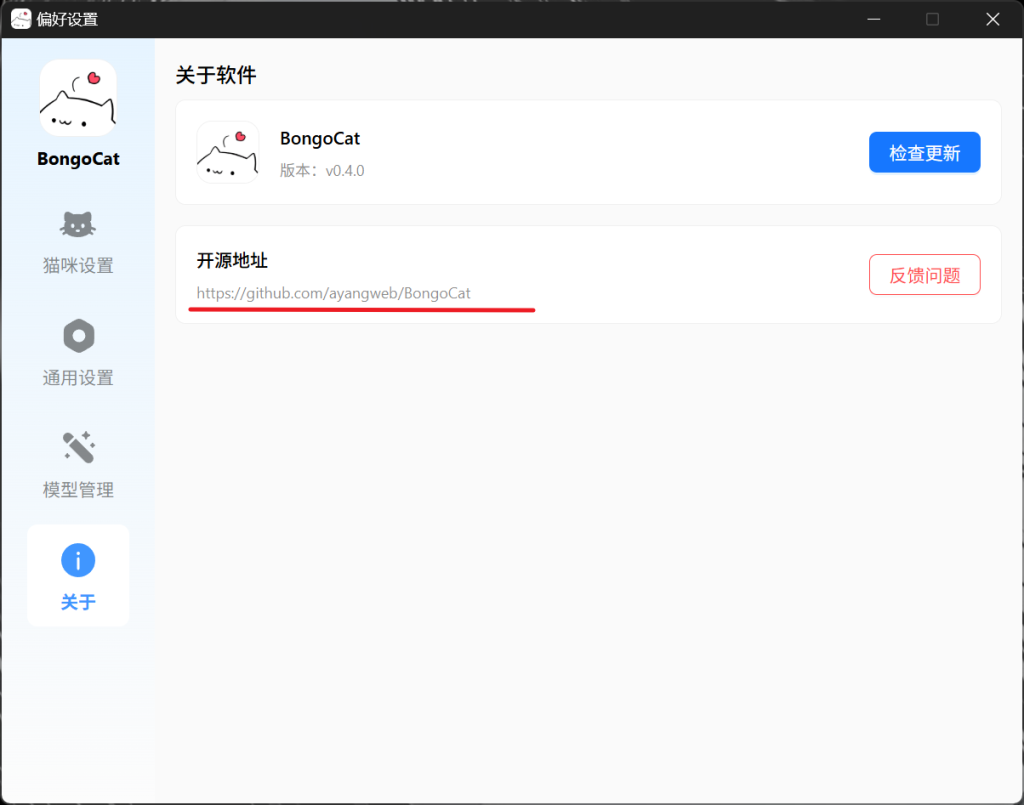Click the 开源地址 label
This screenshot has width=1024, height=805.
pos(232,261)
